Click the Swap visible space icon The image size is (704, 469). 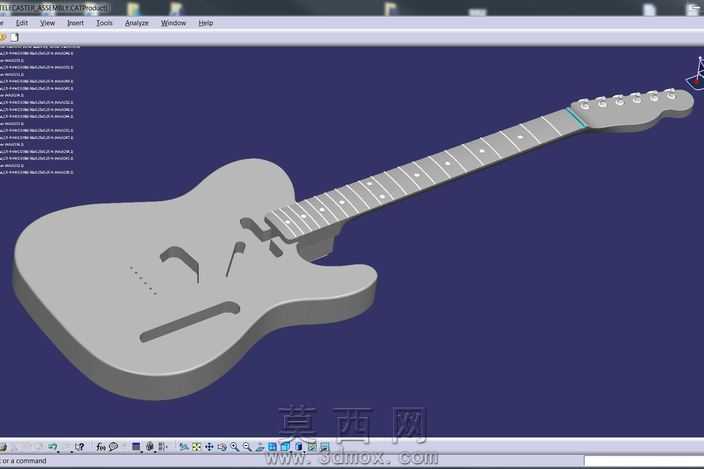(x=324, y=447)
